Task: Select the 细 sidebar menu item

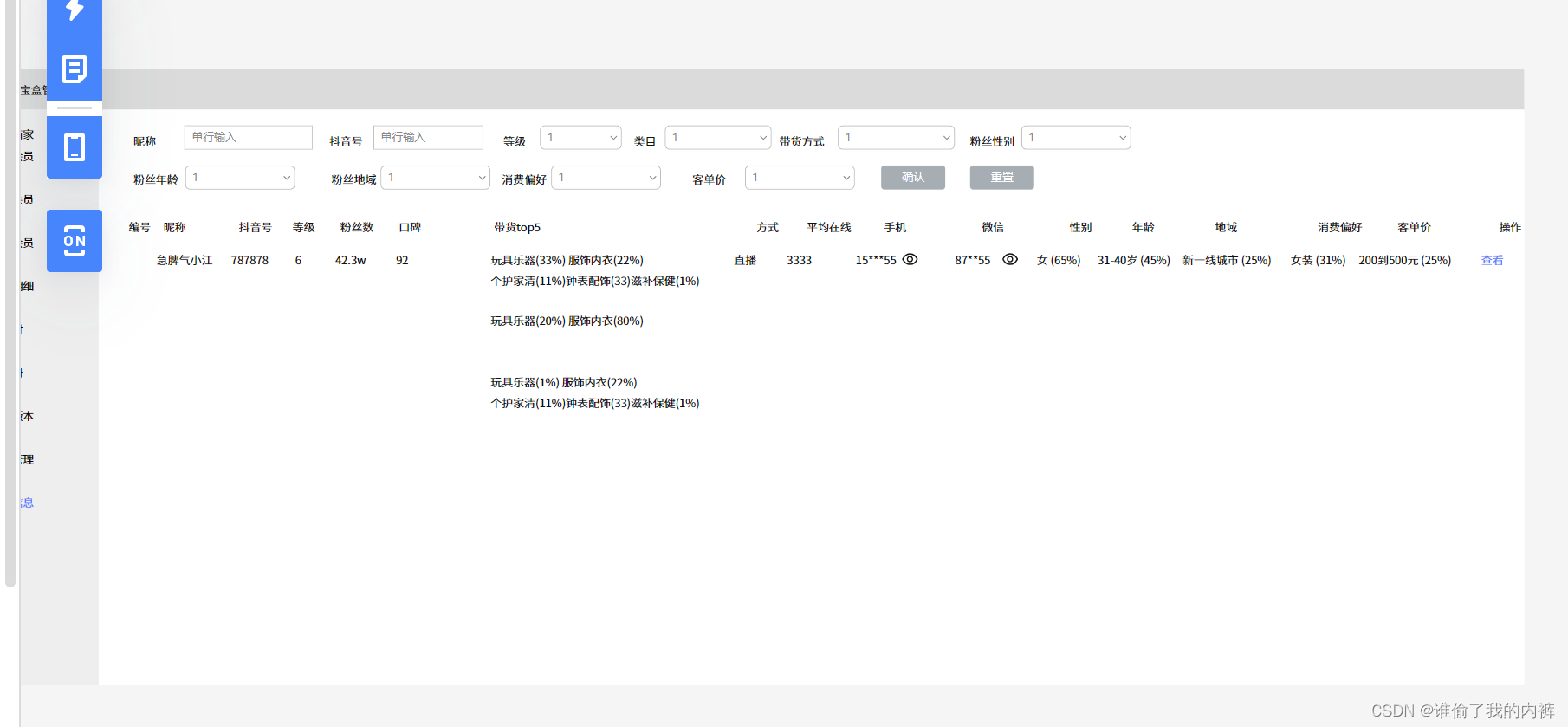Action: (x=27, y=287)
